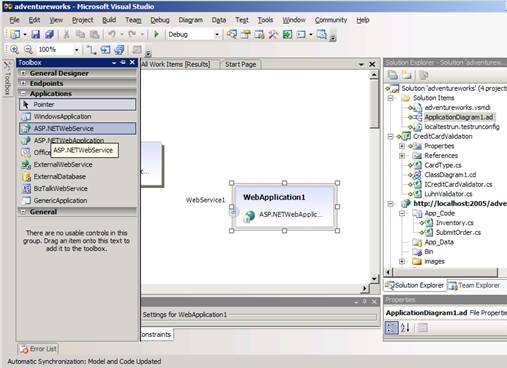Open the 100% zoom level dropdown
507x368 pixels.
click(76, 50)
